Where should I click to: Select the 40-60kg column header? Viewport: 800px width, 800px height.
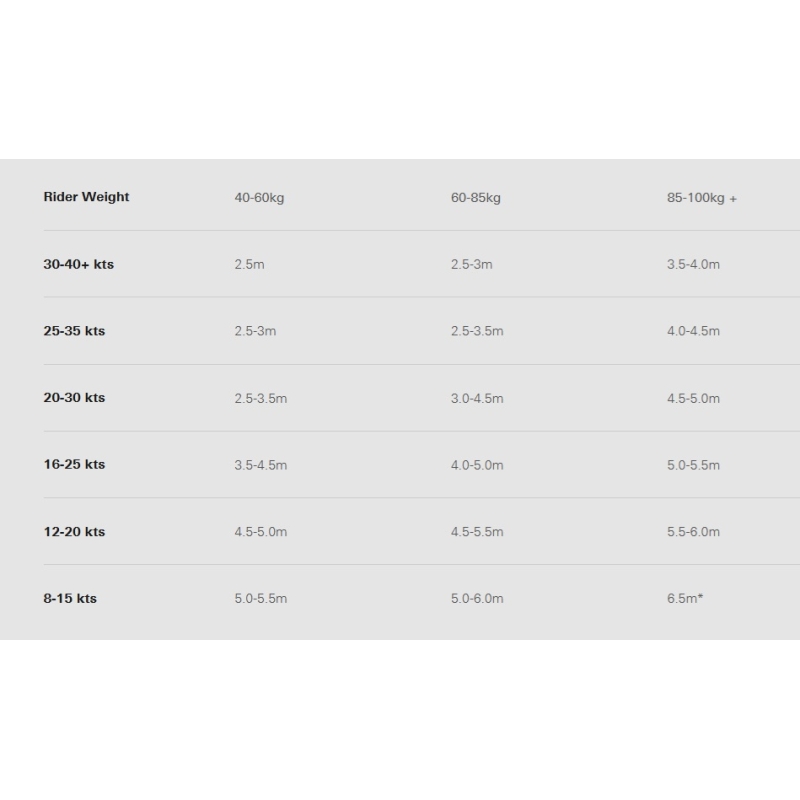259,198
